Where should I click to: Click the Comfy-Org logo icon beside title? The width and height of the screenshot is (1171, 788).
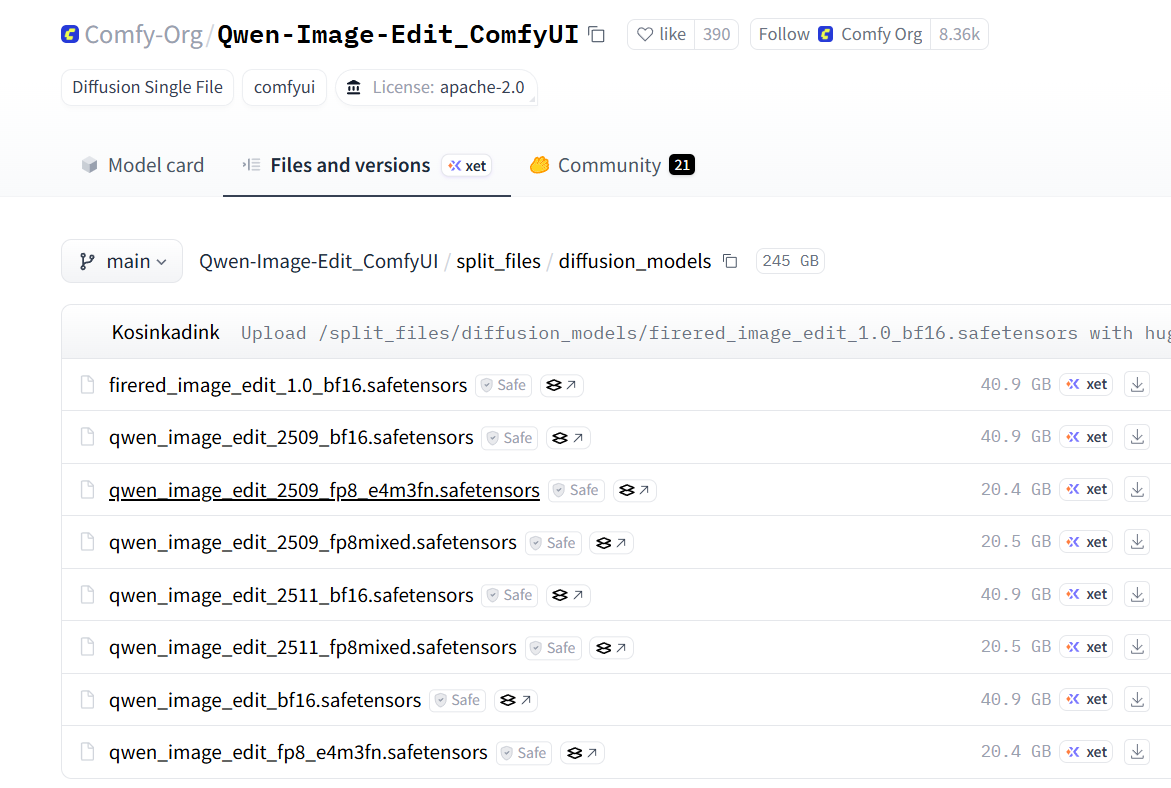point(70,34)
